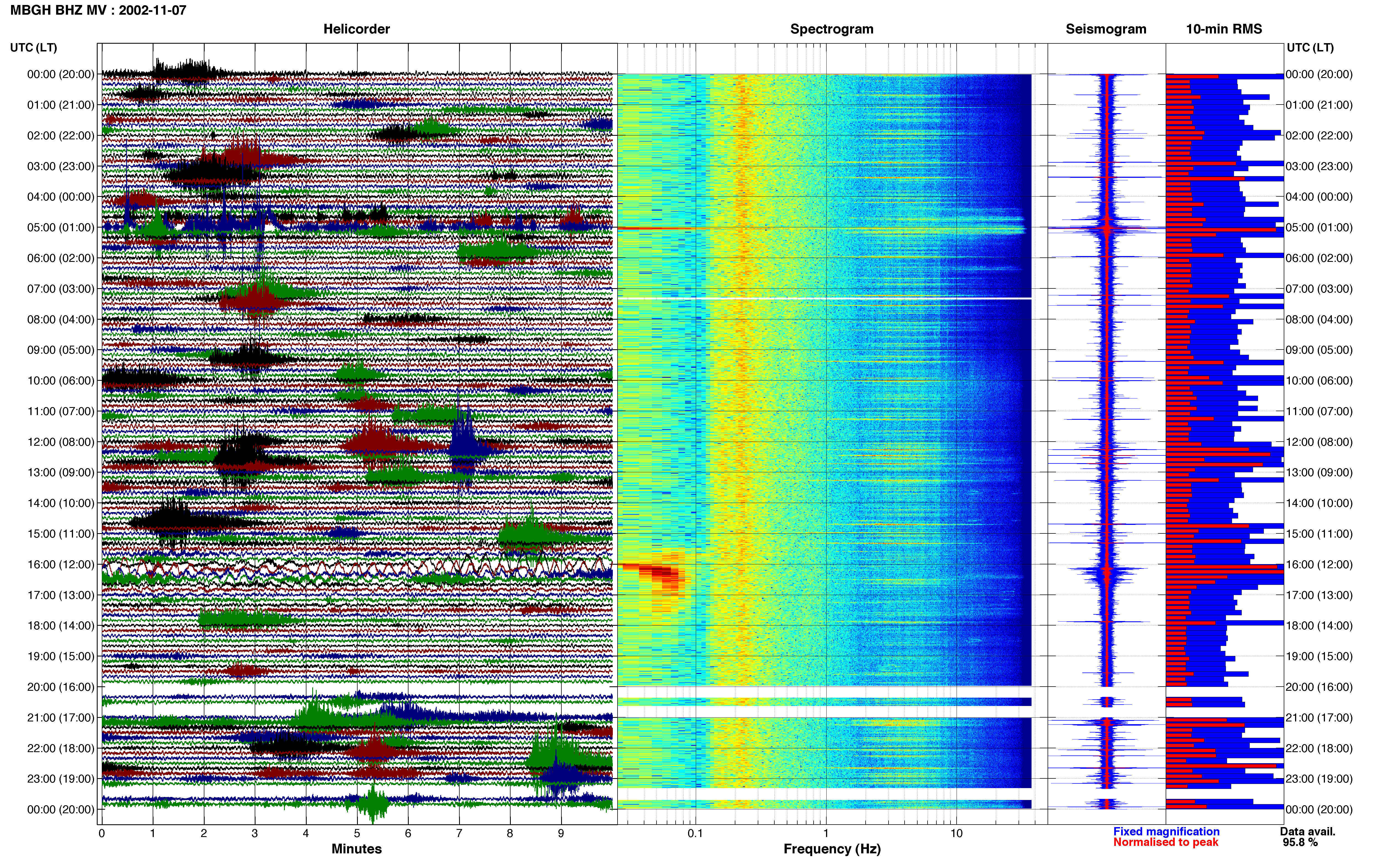Screen dimensions: 1388x868
Task: Click the '5' tick on the Minutes axis
Action: 357,833
